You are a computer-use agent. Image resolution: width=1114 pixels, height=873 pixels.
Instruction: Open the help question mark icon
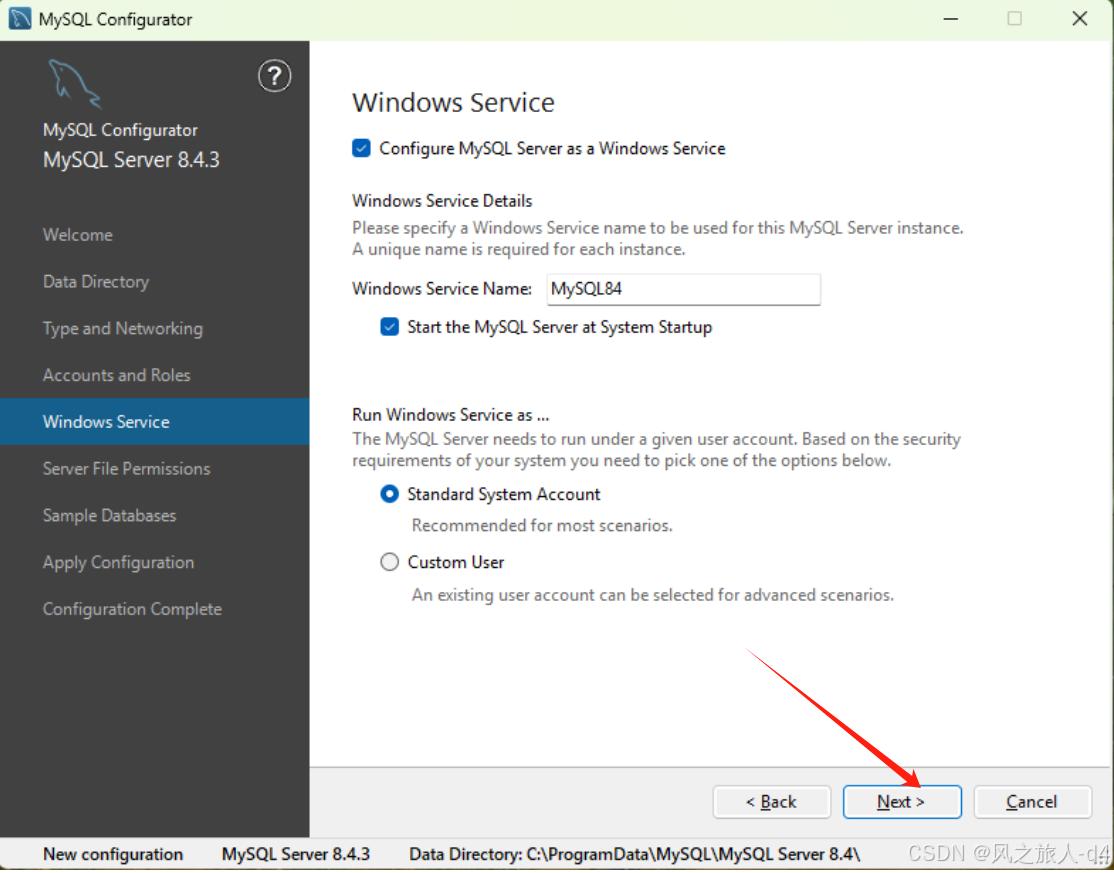(x=274, y=76)
